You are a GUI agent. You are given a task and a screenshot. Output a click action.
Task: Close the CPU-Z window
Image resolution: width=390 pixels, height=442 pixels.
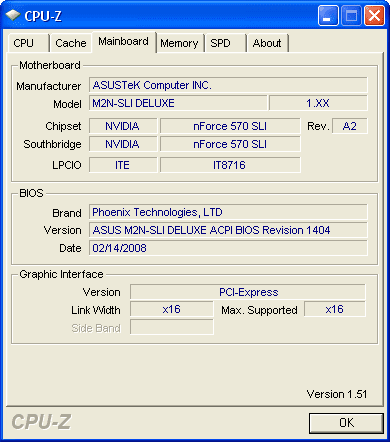(374, 16)
